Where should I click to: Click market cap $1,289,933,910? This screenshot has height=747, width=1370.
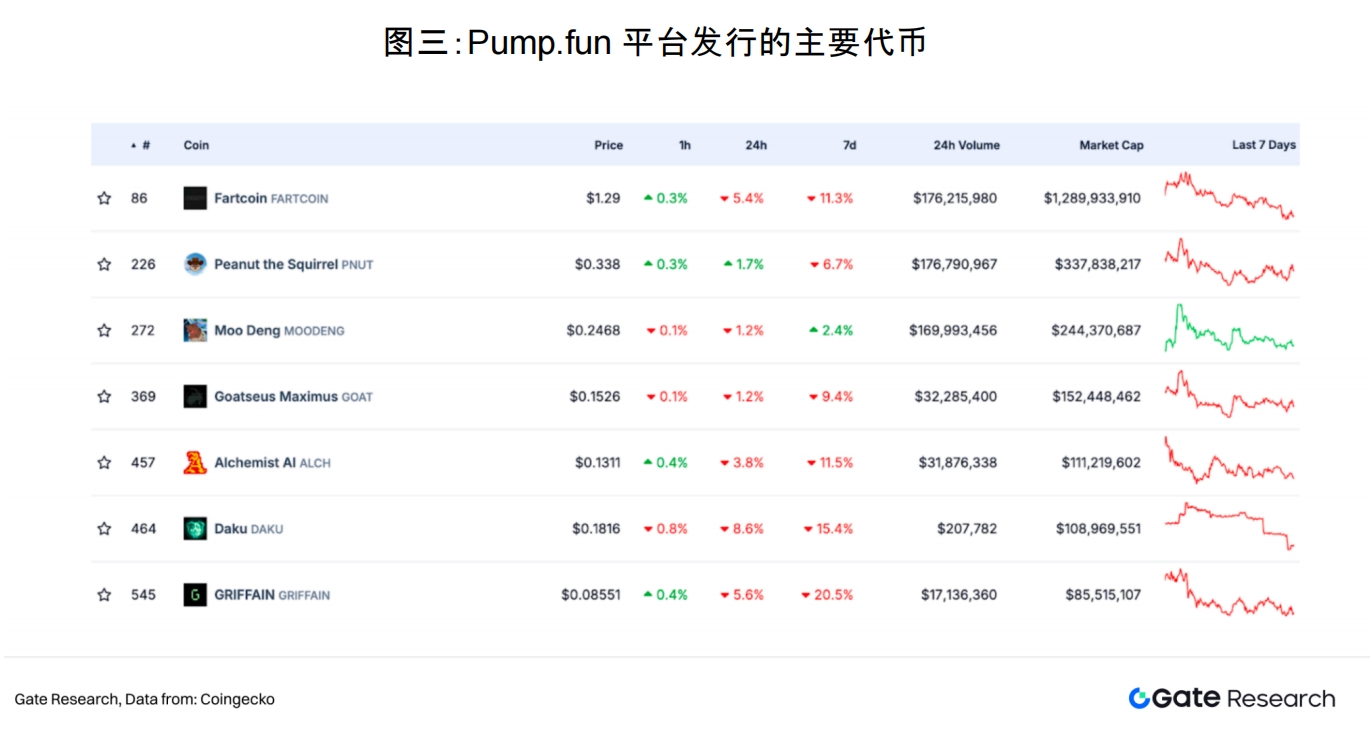pos(1092,198)
